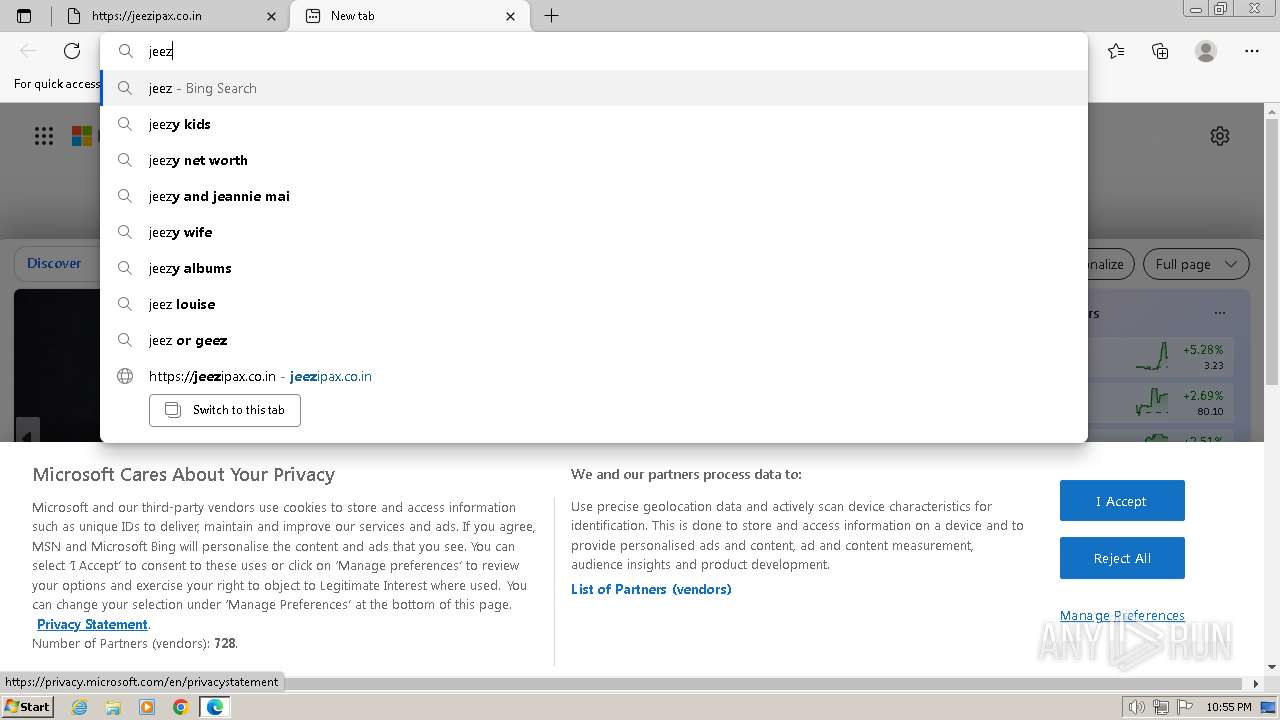Select the New tab tab

410,16
